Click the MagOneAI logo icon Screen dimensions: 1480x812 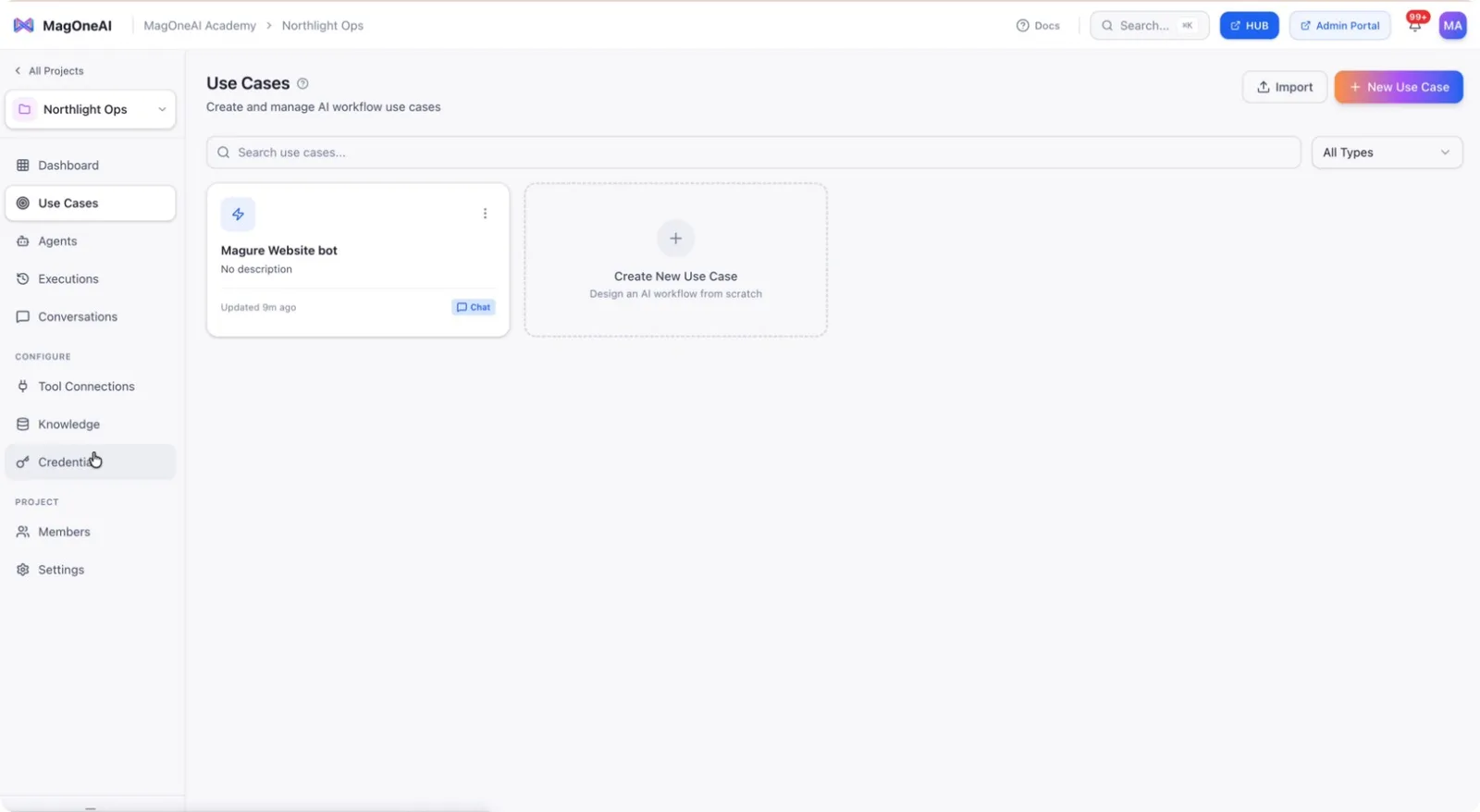pyautogui.click(x=23, y=26)
